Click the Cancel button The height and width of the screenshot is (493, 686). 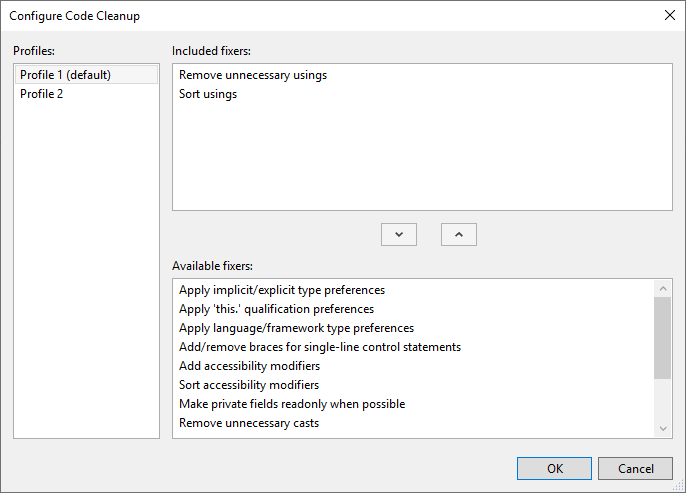tap(635, 469)
